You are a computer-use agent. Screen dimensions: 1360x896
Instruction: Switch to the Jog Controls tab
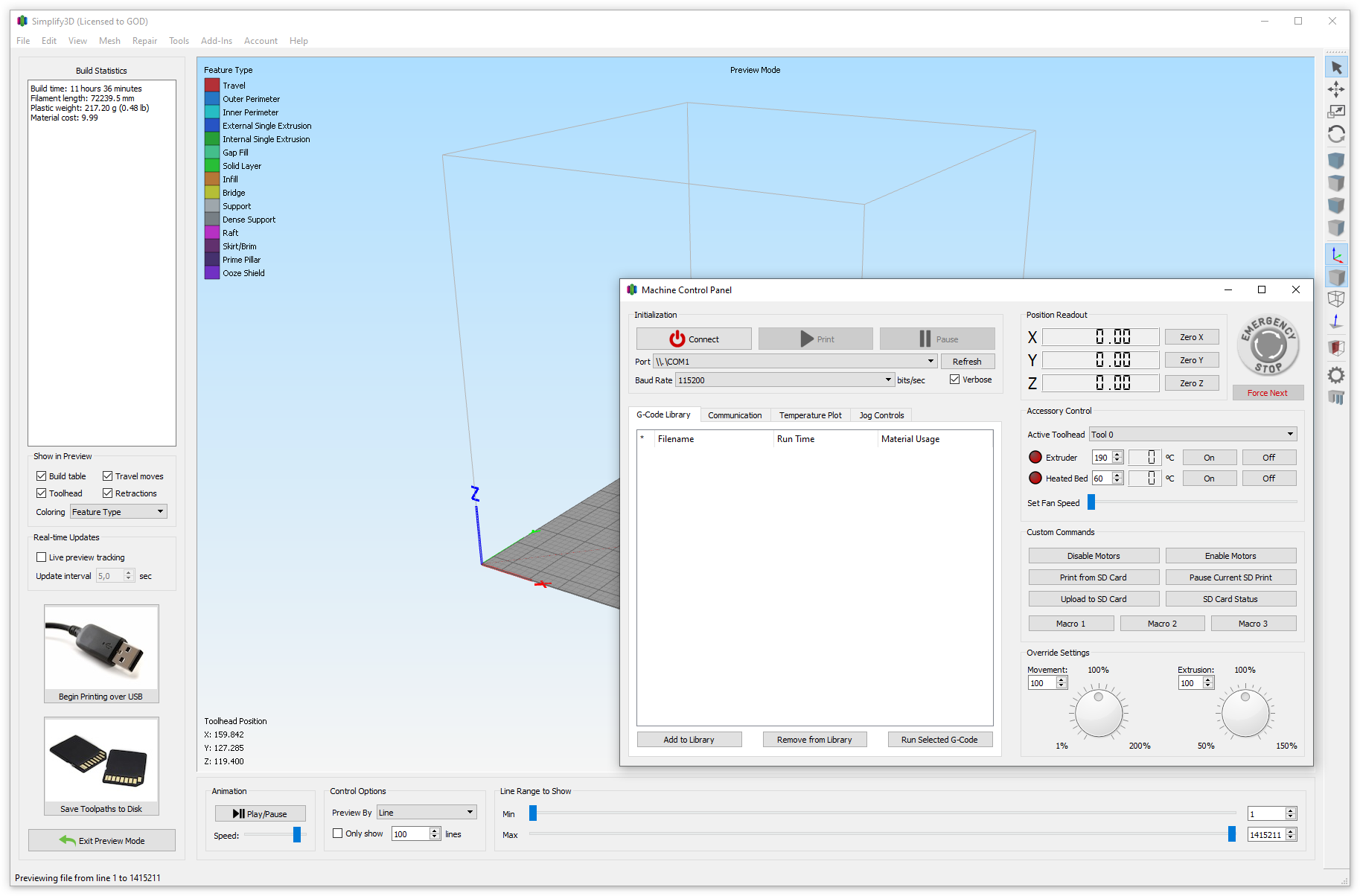click(x=881, y=415)
